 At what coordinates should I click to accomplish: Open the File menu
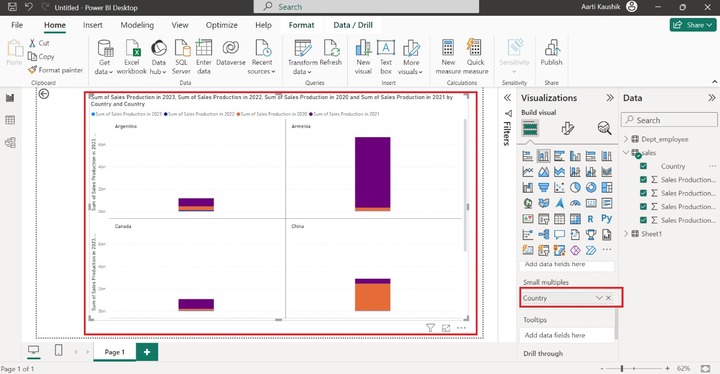(x=17, y=25)
